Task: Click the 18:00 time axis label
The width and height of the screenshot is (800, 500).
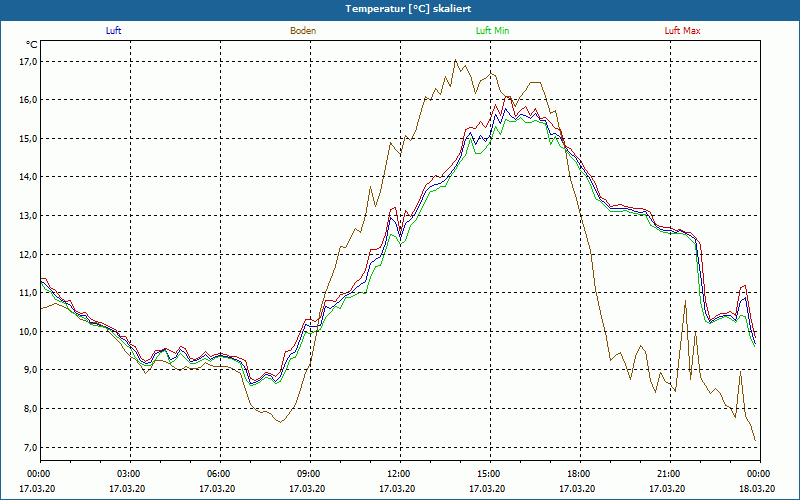Action: click(x=580, y=474)
